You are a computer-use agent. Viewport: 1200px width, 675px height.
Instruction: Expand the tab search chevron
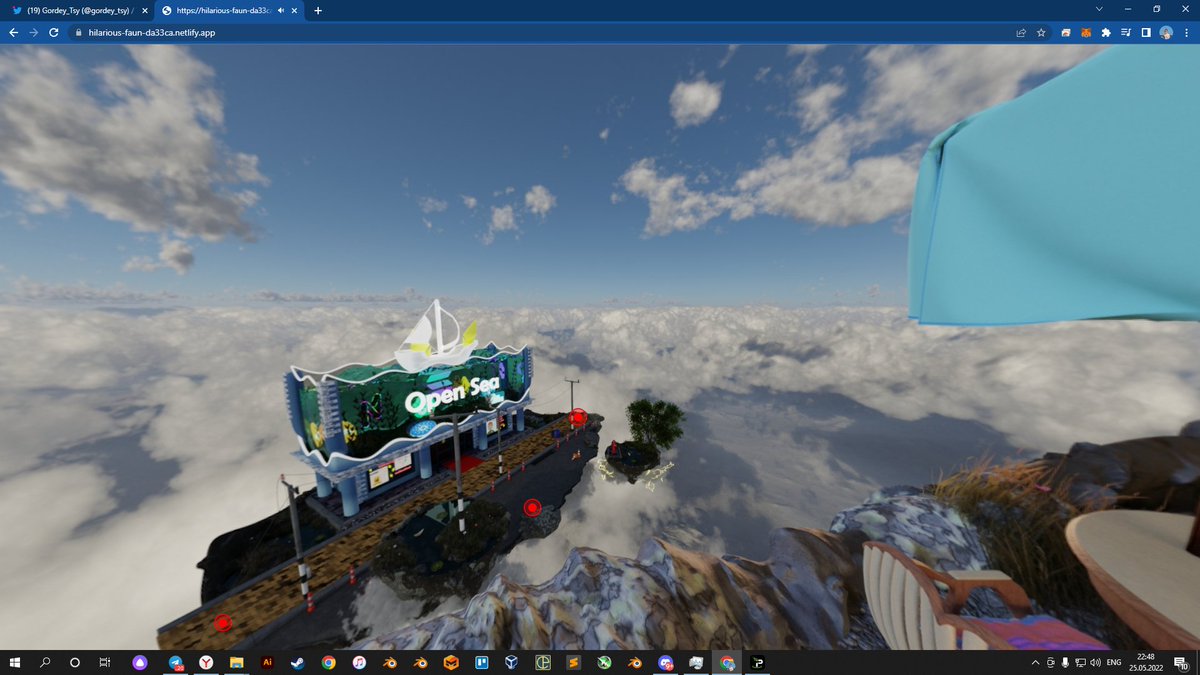pyautogui.click(x=1099, y=9)
